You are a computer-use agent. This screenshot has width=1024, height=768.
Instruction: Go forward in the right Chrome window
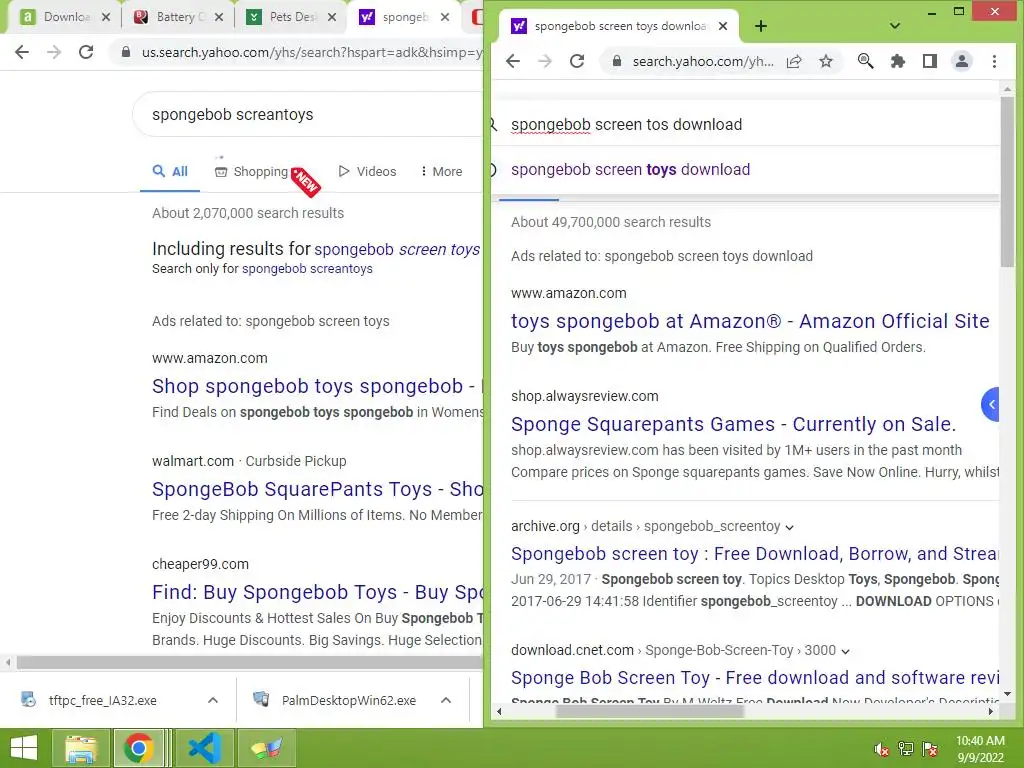[x=545, y=61]
